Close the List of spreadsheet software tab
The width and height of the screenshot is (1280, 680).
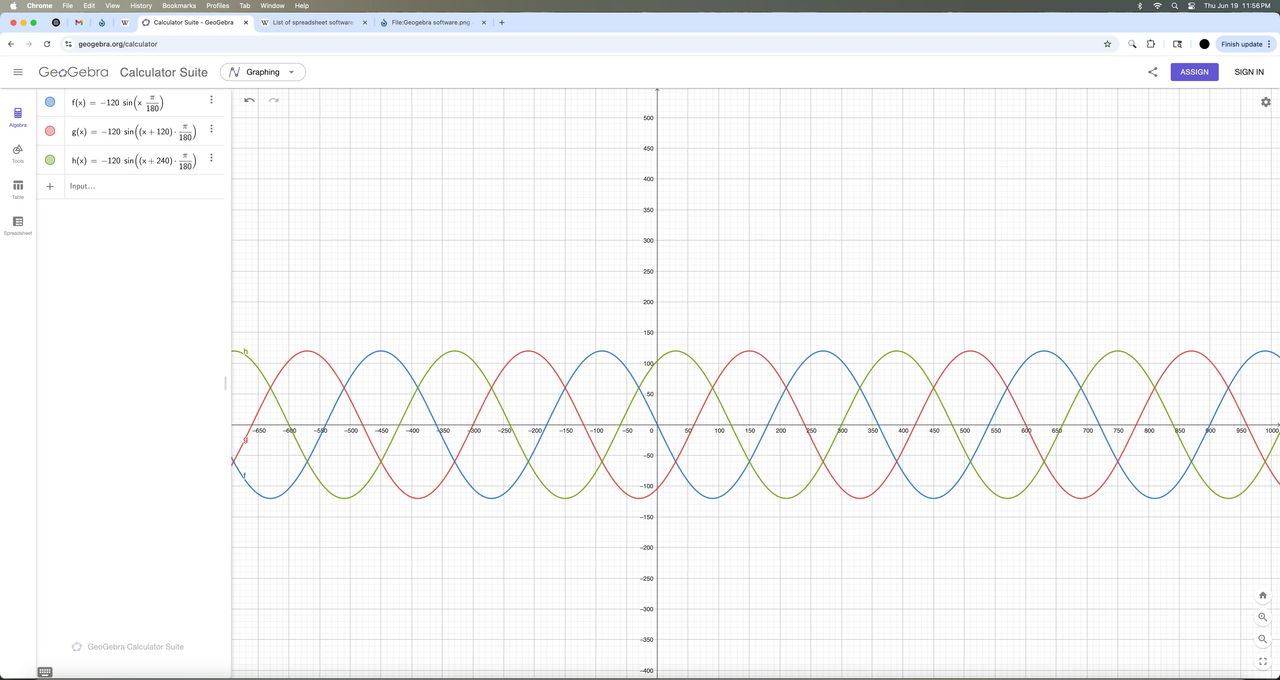[364, 22]
